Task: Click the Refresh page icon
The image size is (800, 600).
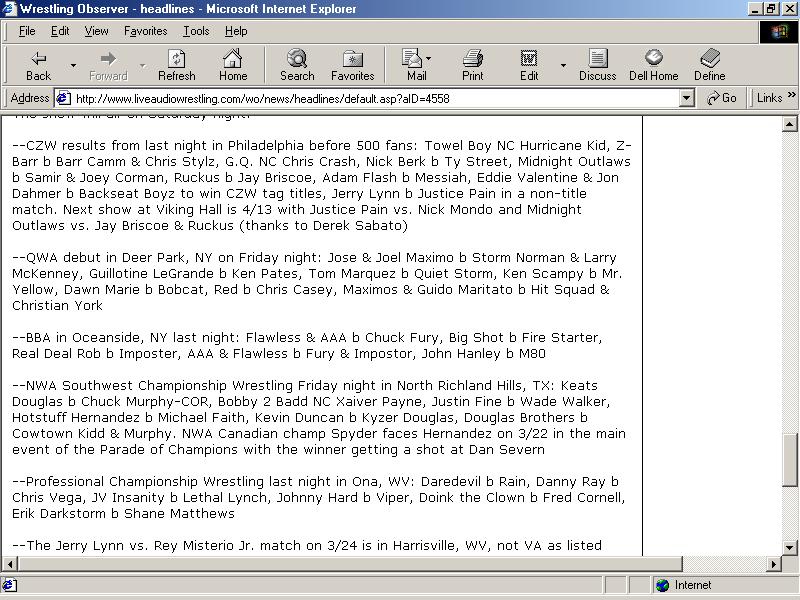Action: coord(176,65)
